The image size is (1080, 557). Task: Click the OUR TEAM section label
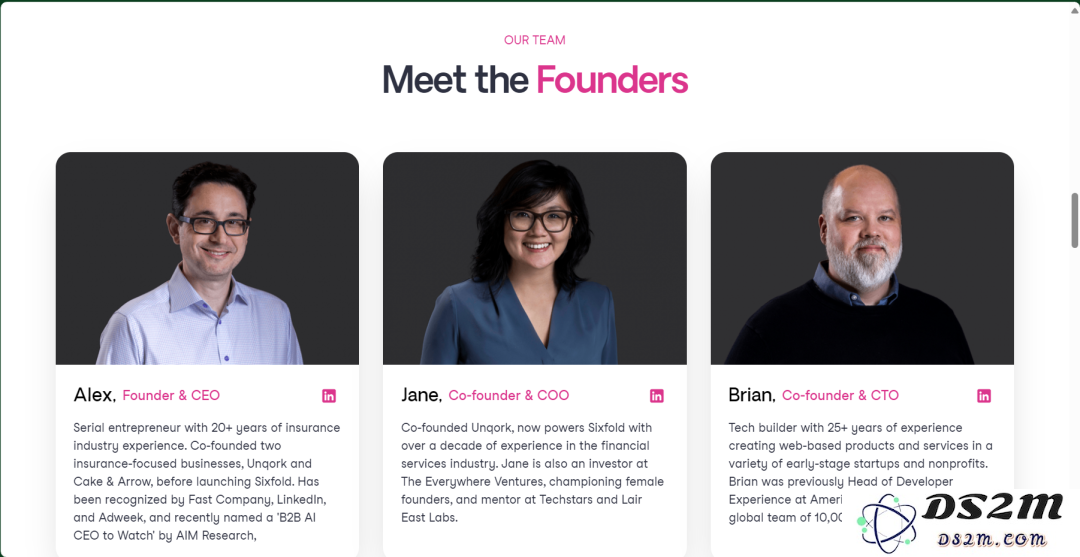coord(534,40)
